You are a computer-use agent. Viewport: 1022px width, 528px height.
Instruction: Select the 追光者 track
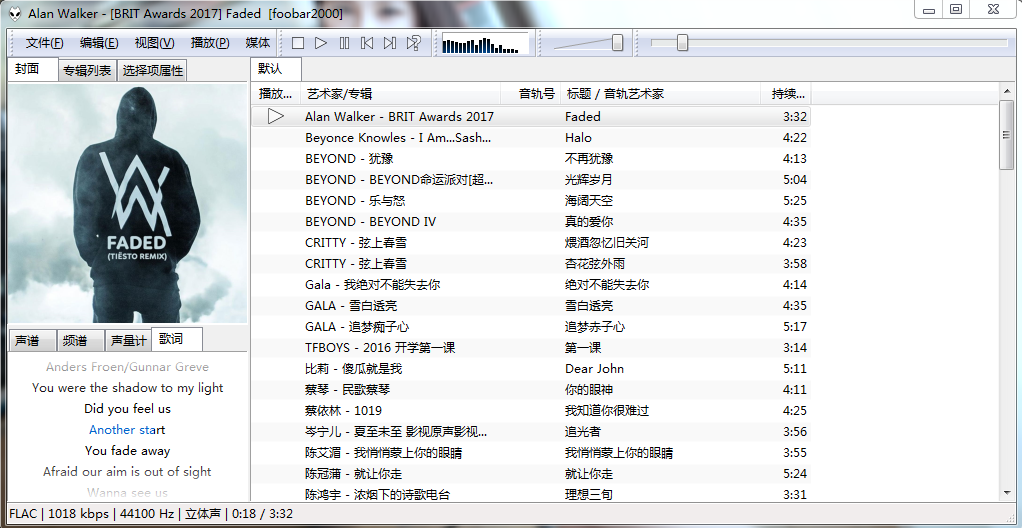(531, 432)
